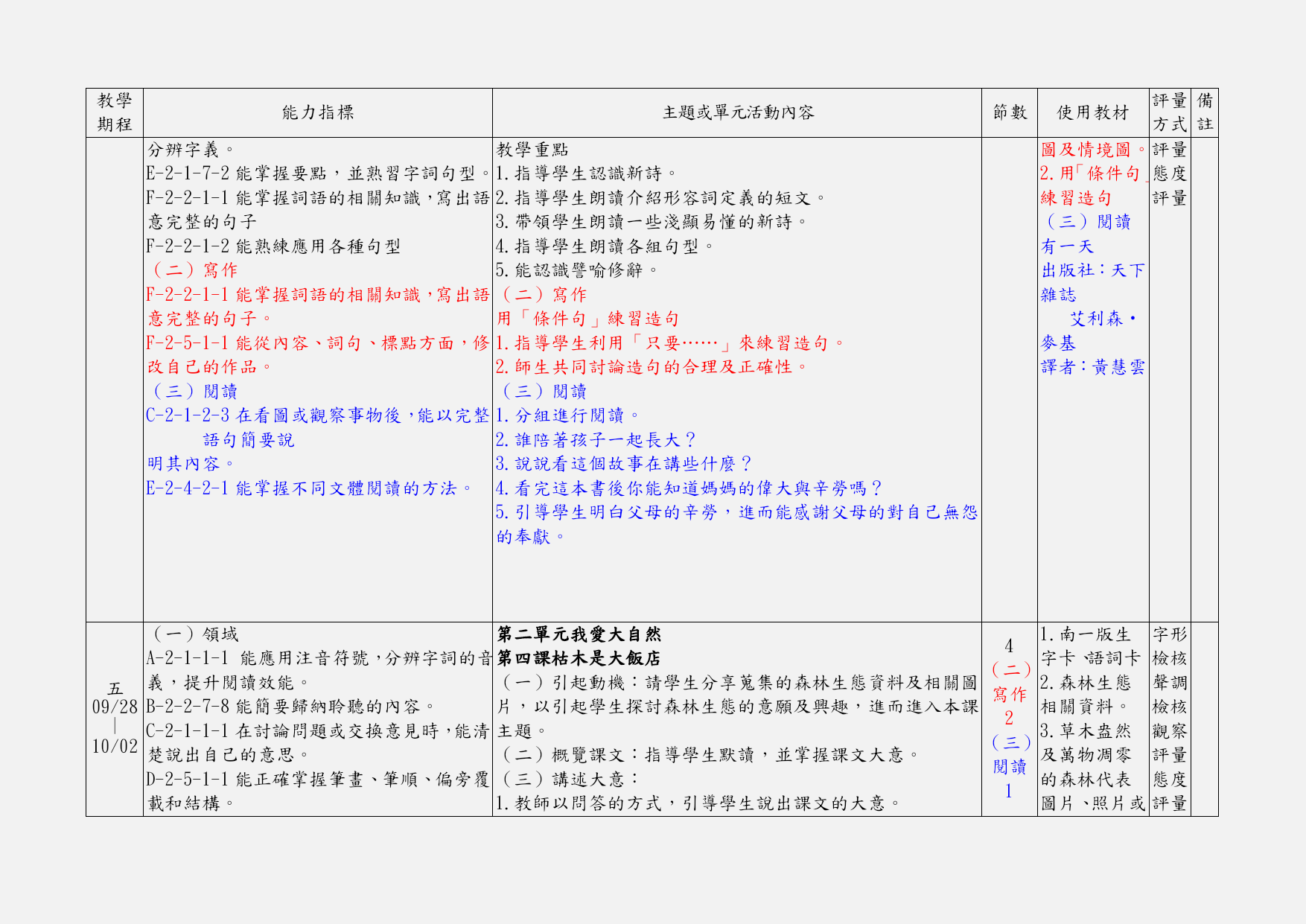Click the assessment text 字形
Viewport: 1306px width, 924px height.
pos(1170,634)
